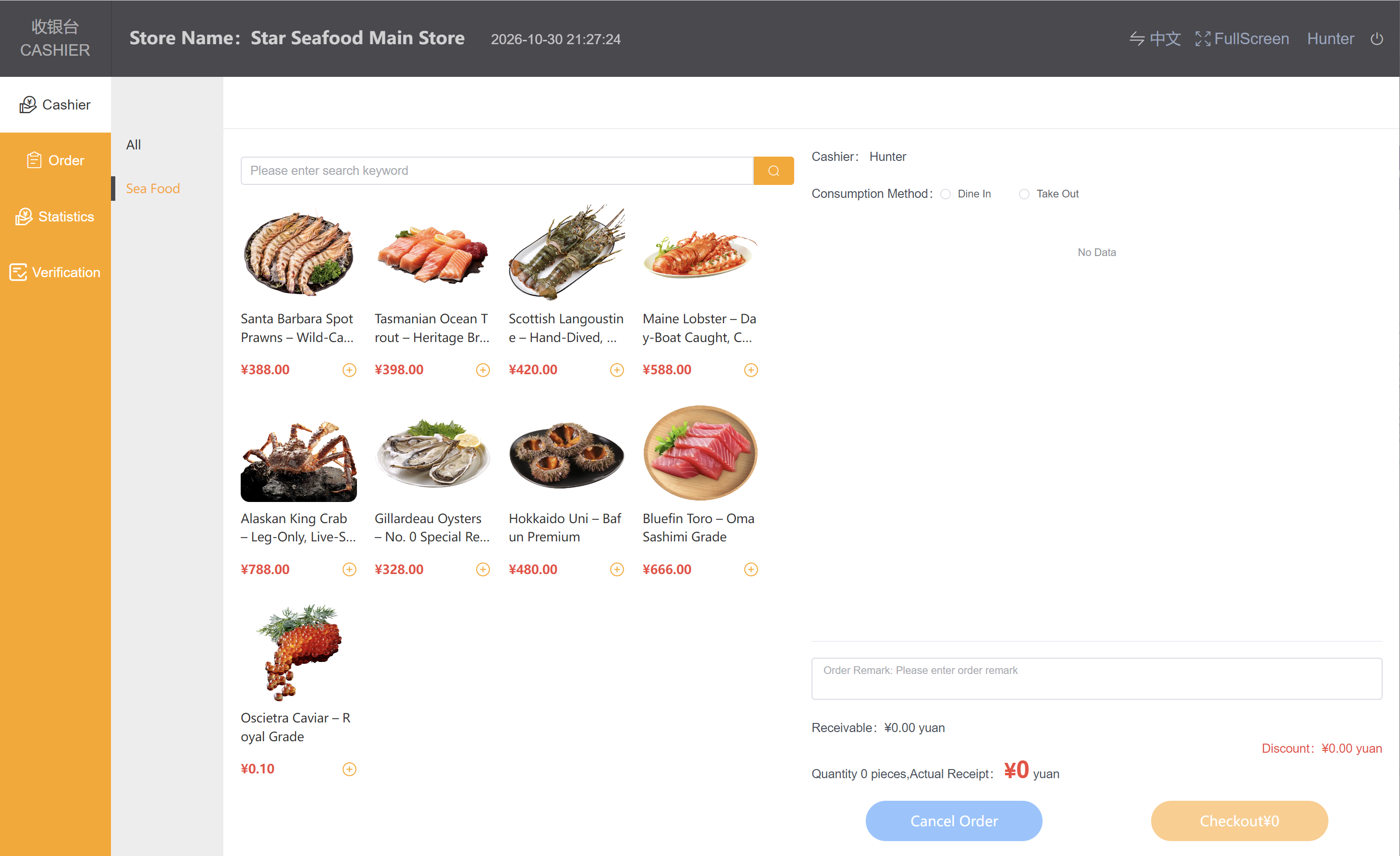The height and width of the screenshot is (856, 1400).
Task: Open the Order sidebar section
Action: [x=55, y=161]
